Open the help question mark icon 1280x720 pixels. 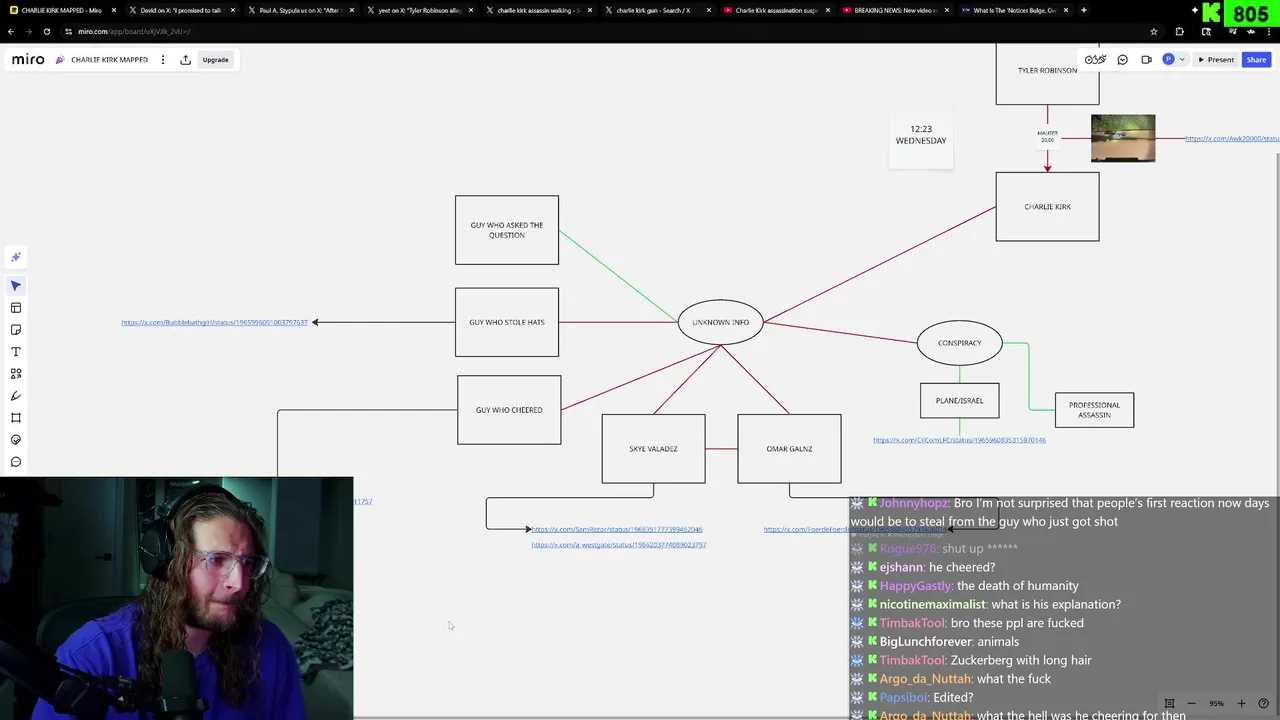[x=1264, y=704]
